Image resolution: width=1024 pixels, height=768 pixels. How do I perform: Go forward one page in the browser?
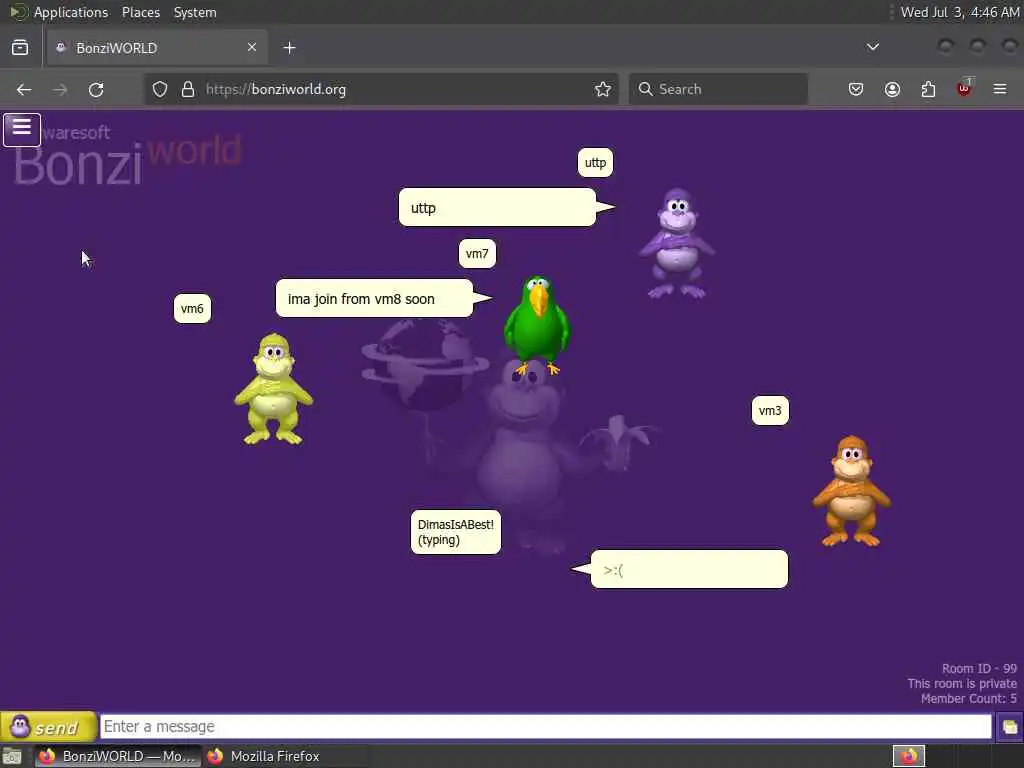(60, 89)
